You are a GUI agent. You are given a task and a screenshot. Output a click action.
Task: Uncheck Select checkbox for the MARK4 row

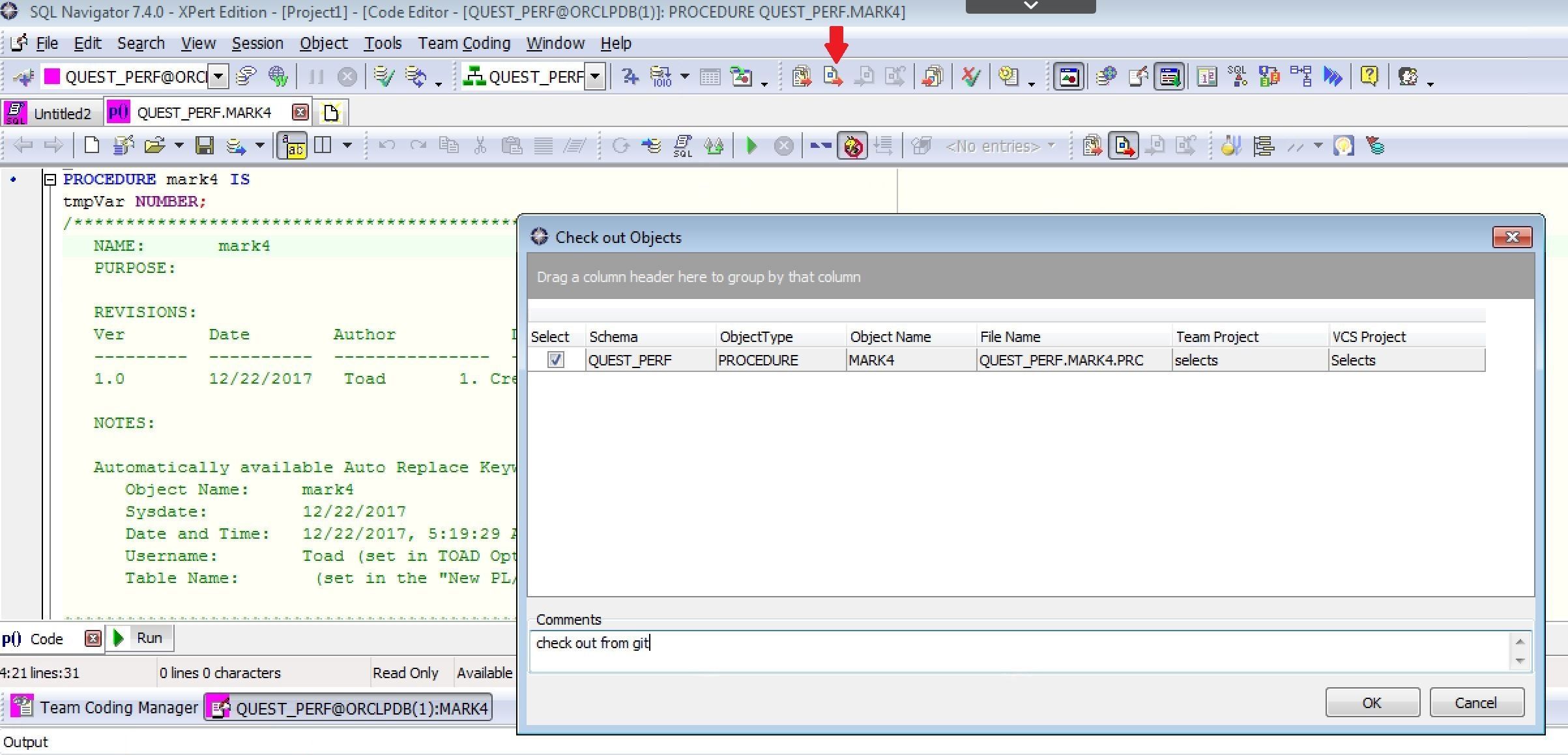[555, 360]
